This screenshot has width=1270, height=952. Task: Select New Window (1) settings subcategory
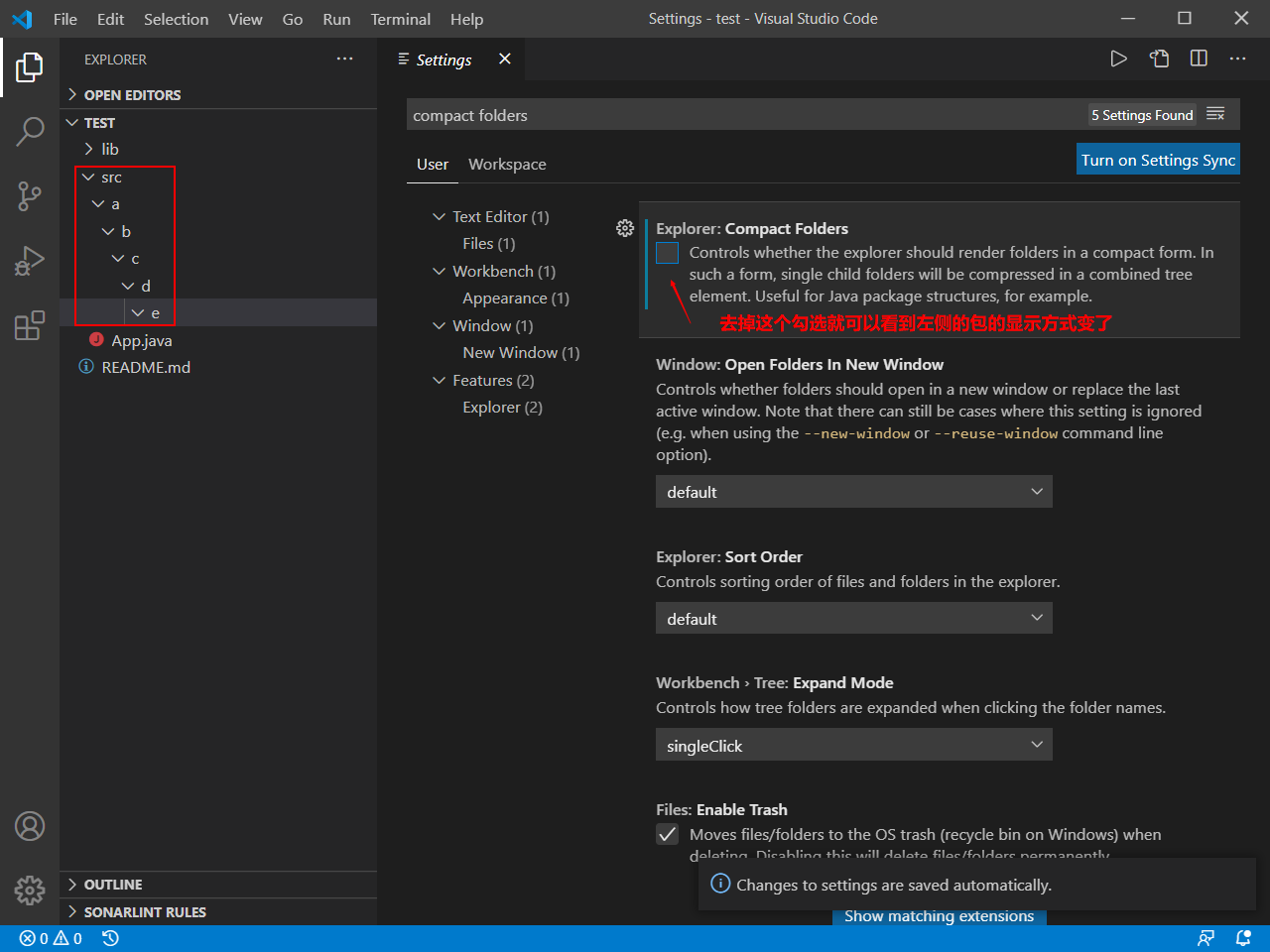tap(521, 353)
